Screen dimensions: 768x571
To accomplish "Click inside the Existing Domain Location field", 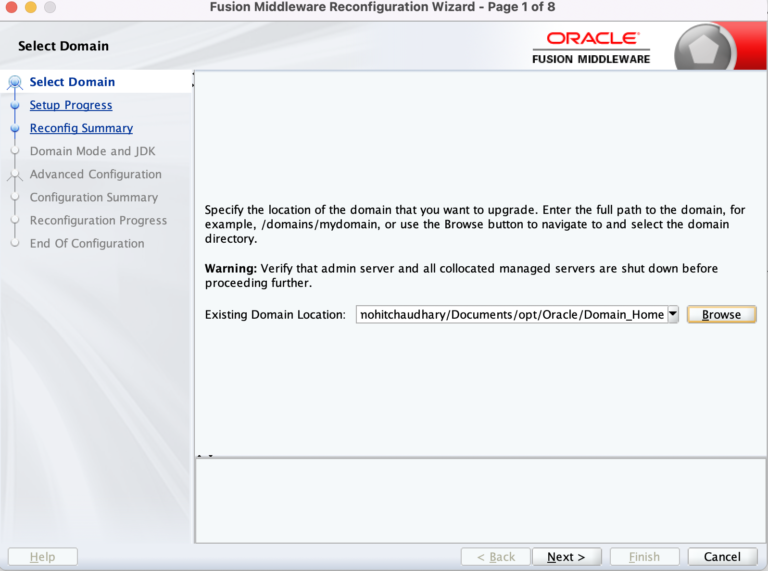I will [511, 314].
